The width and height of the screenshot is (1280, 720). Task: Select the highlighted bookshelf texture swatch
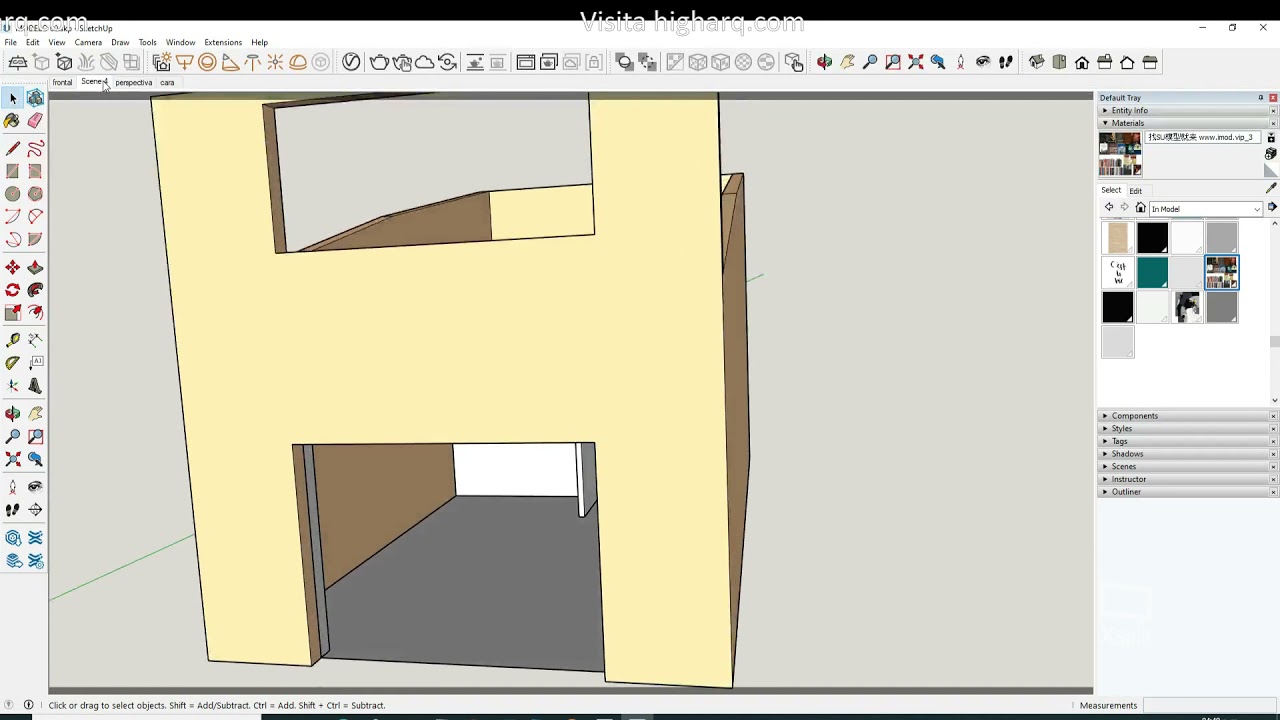[x=1221, y=272]
